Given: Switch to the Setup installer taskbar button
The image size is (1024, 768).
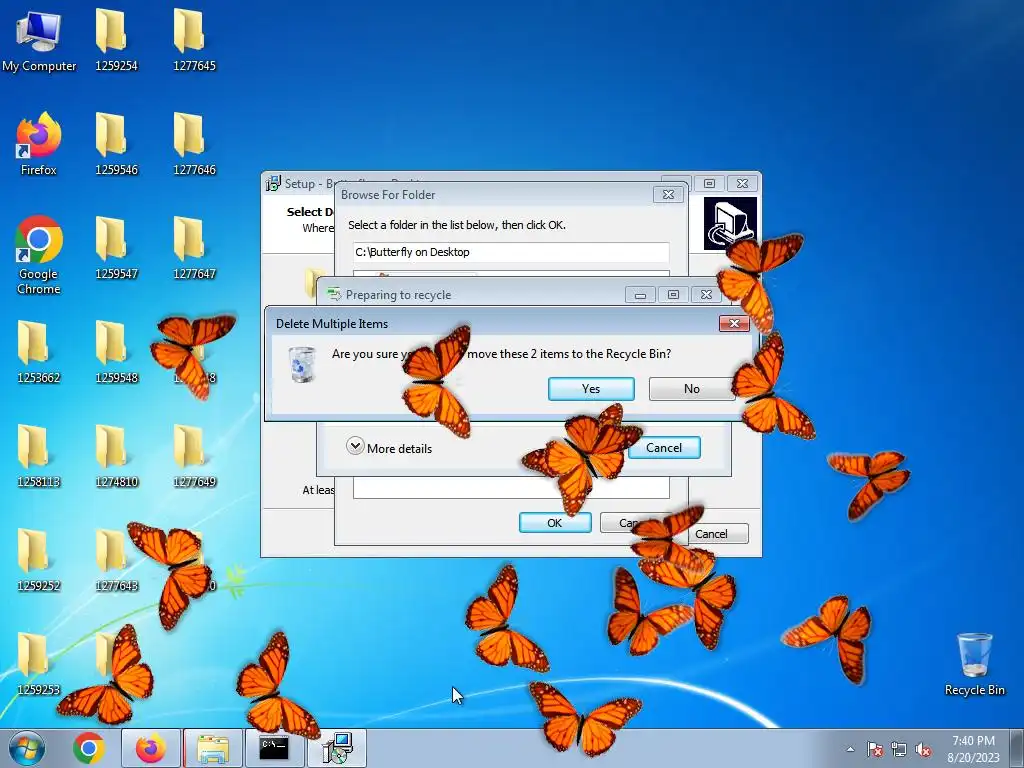Looking at the screenshot, I should 338,748.
